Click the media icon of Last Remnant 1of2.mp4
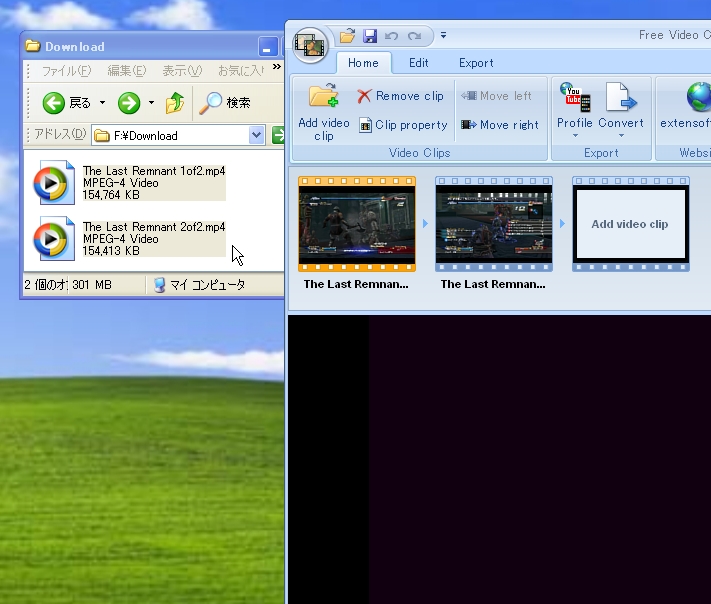Screen dimensions: 711x604 (54, 183)
